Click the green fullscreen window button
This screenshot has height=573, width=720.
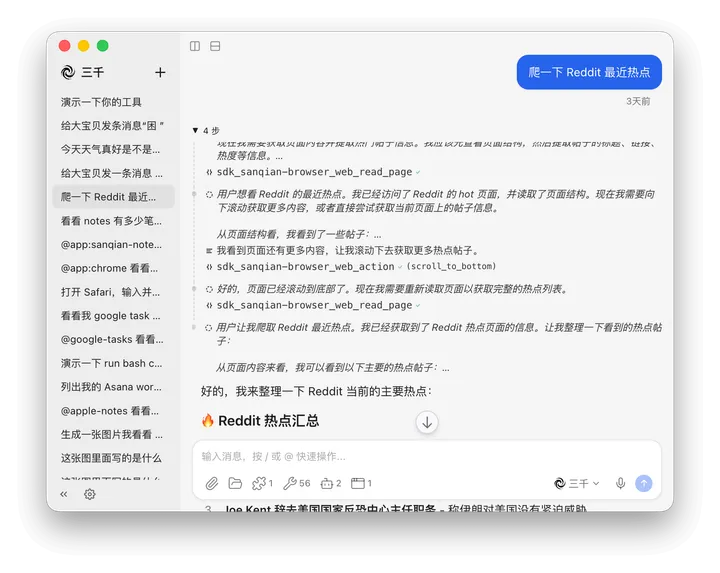tap(103, 45)
